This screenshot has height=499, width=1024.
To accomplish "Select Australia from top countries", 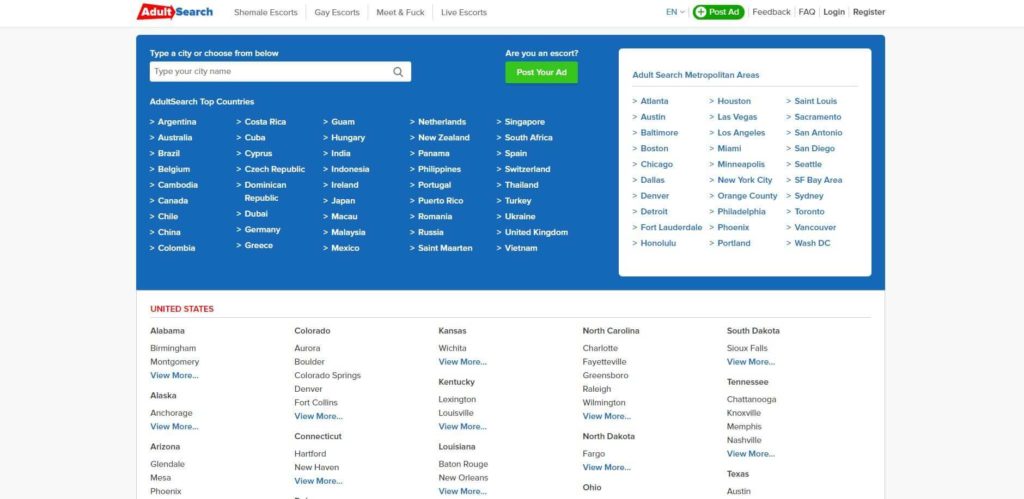I will coord(175,138).
